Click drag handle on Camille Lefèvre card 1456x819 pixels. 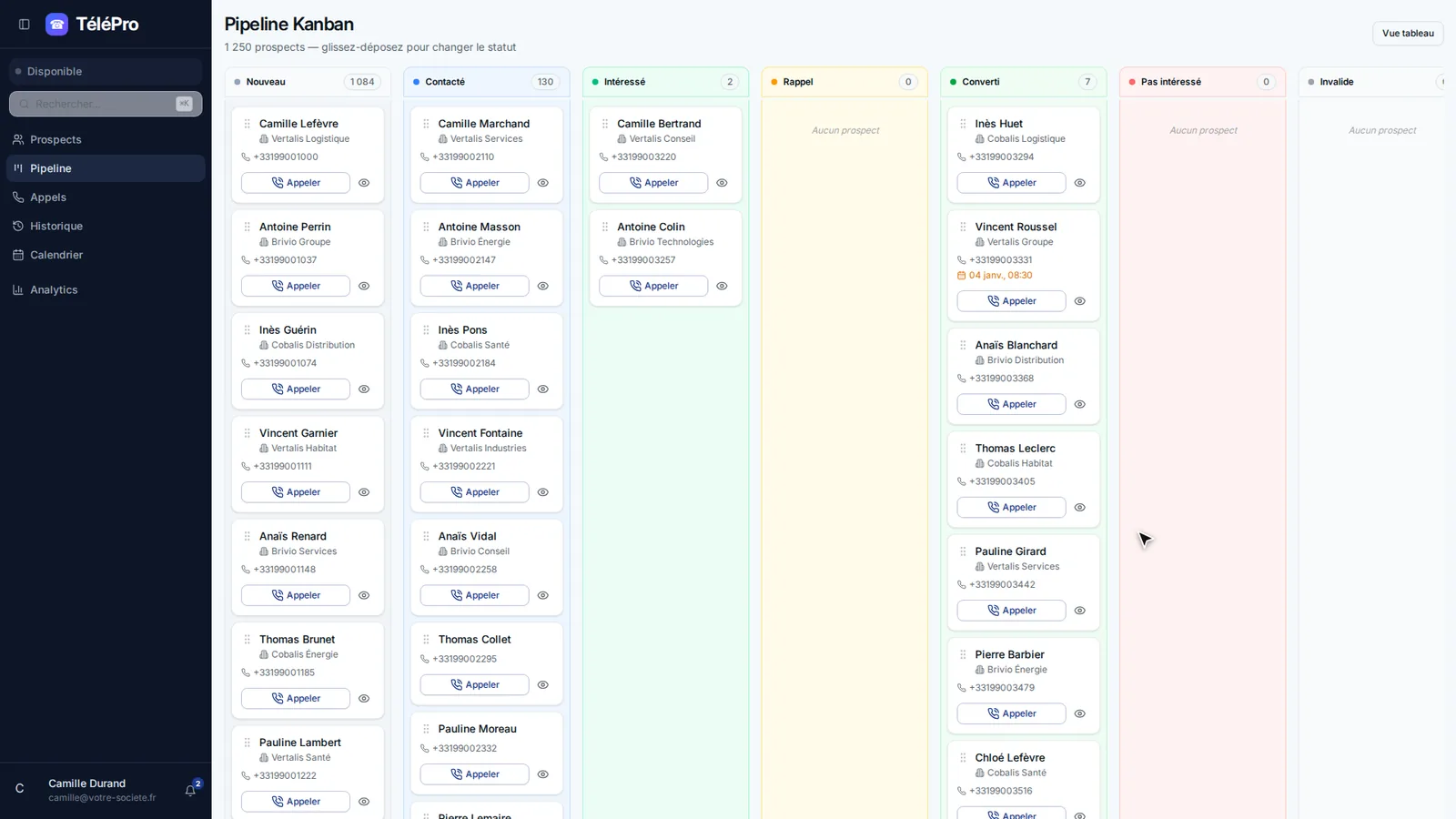point(247,124)
